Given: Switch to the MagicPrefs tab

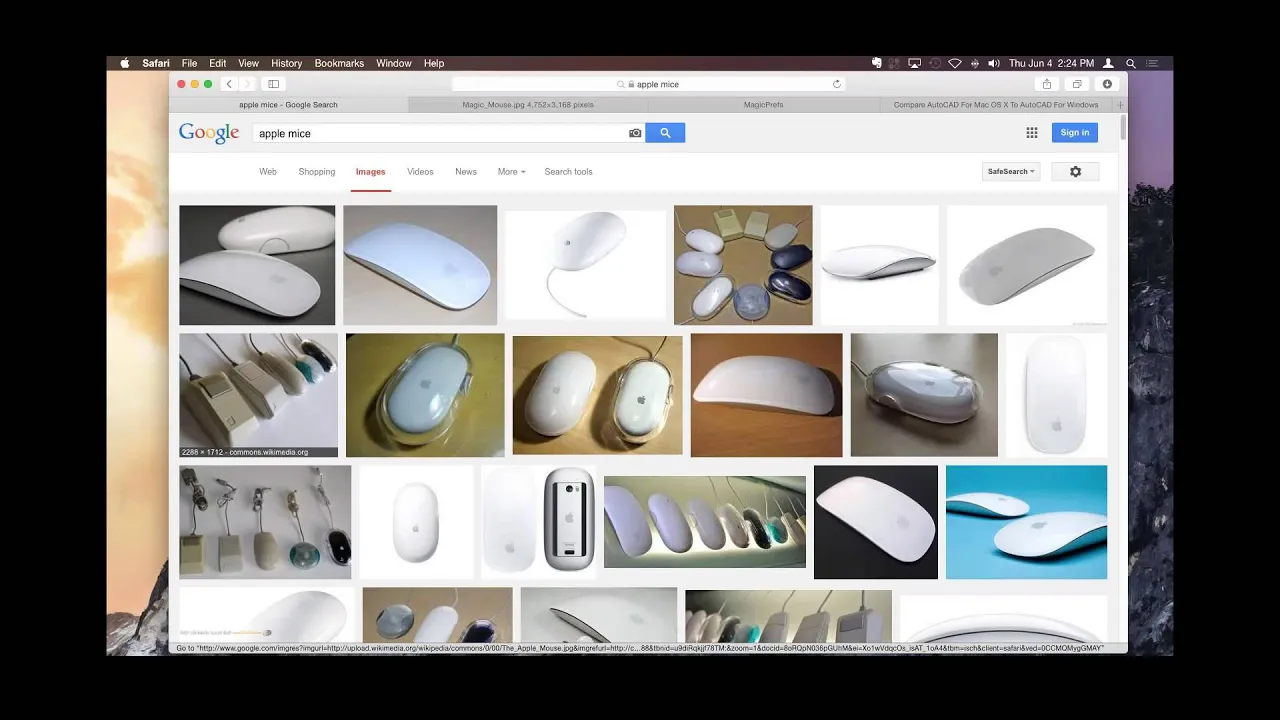Looking at the screenshot, I should click(764, 104).
